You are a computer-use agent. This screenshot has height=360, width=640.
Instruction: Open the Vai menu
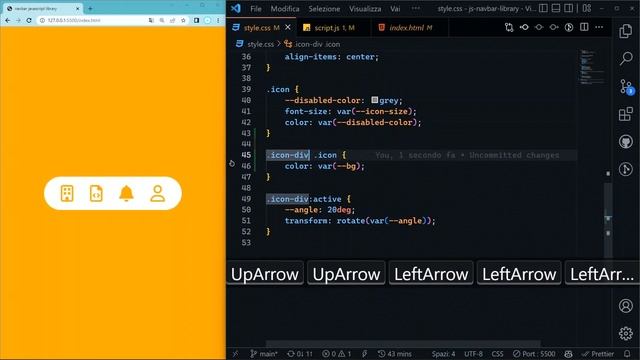395,9
